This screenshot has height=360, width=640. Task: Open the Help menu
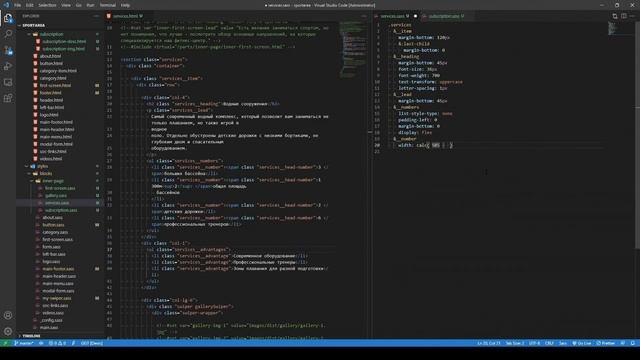coord(125,5)
